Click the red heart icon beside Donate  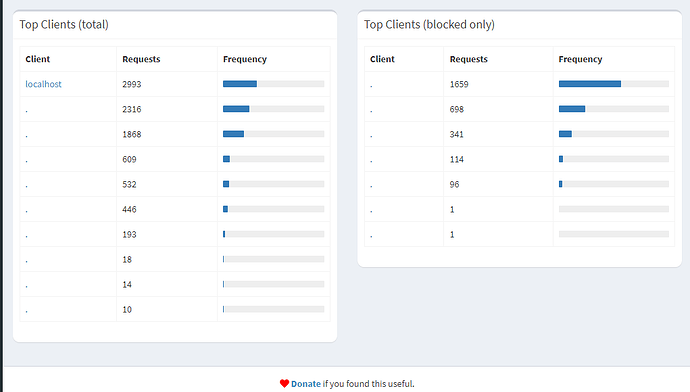[284, 384]
